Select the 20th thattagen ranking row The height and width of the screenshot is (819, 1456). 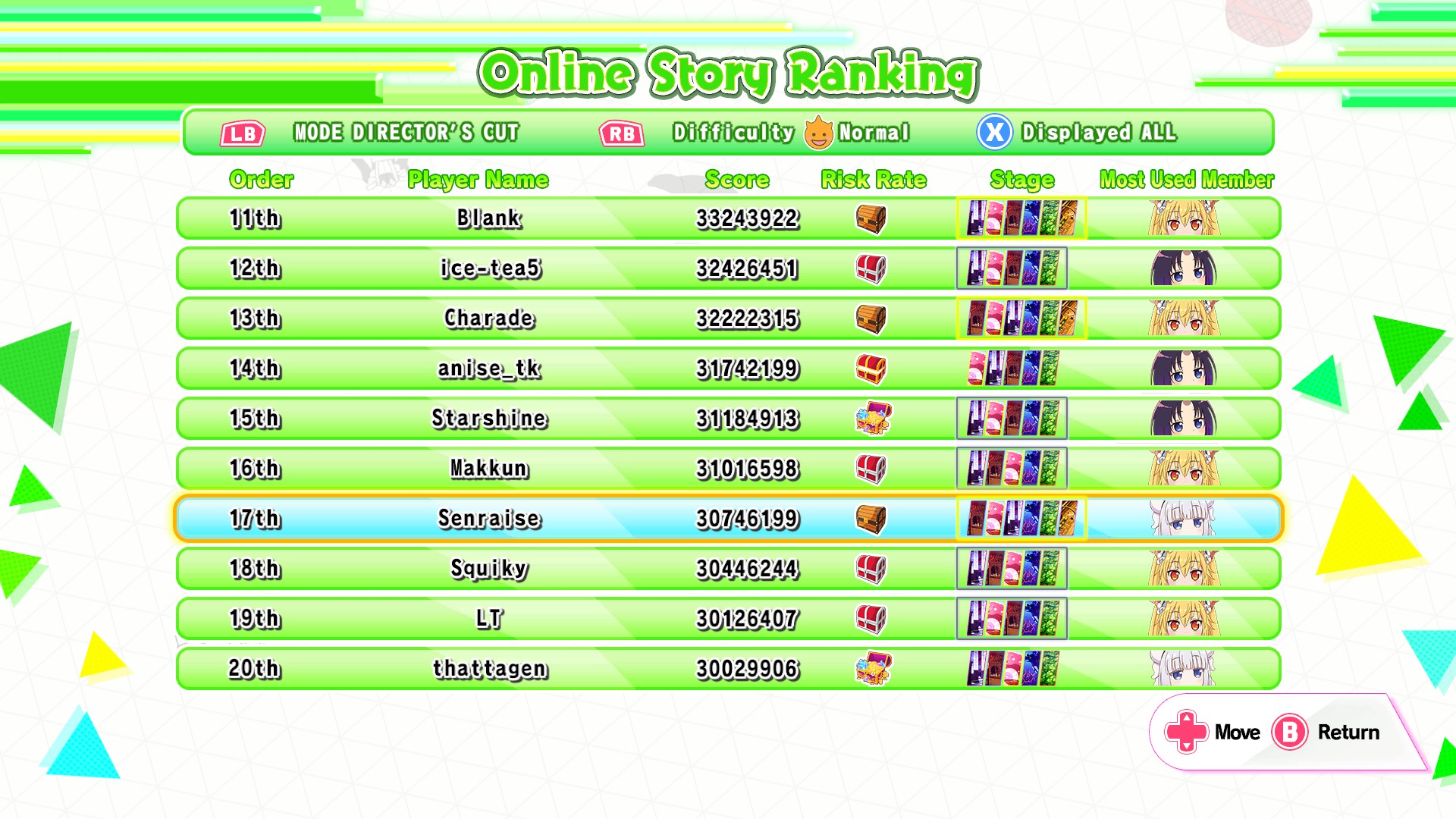tap(729, 669)
